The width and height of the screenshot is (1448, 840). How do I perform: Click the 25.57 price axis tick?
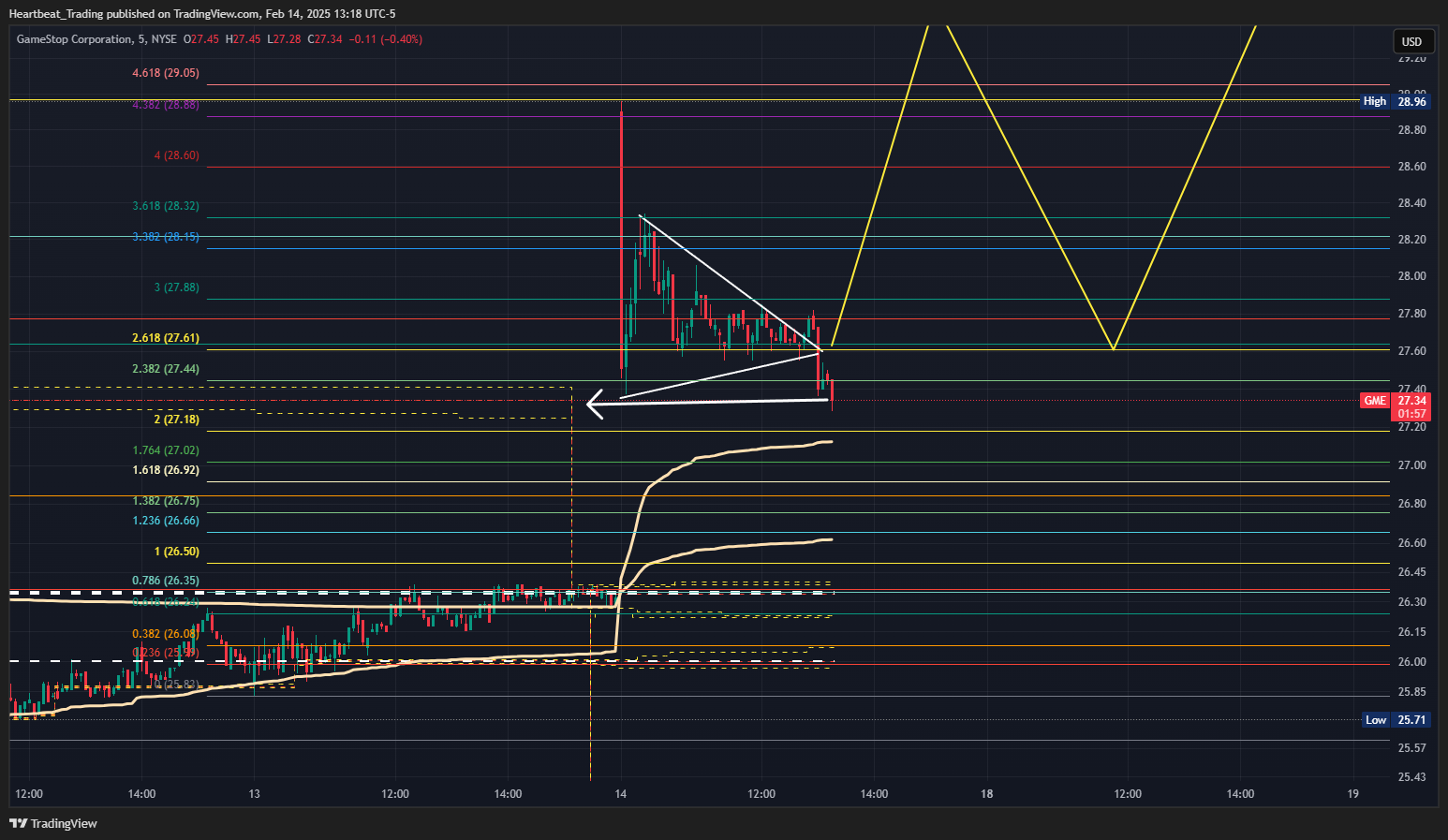(x=1412, y=748)
